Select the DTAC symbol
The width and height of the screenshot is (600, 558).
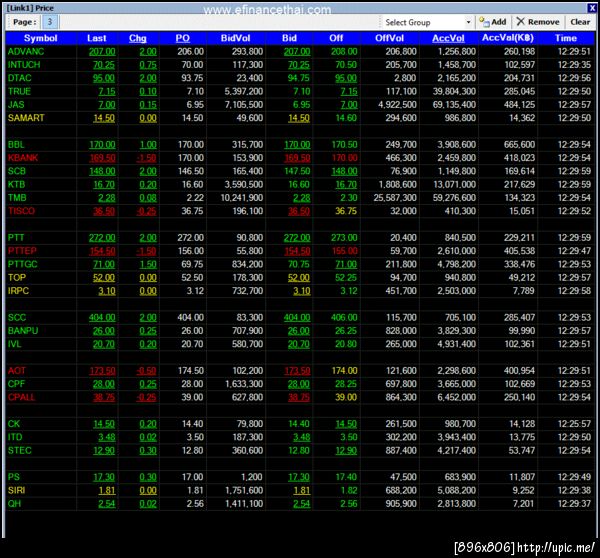pos(19,78)
